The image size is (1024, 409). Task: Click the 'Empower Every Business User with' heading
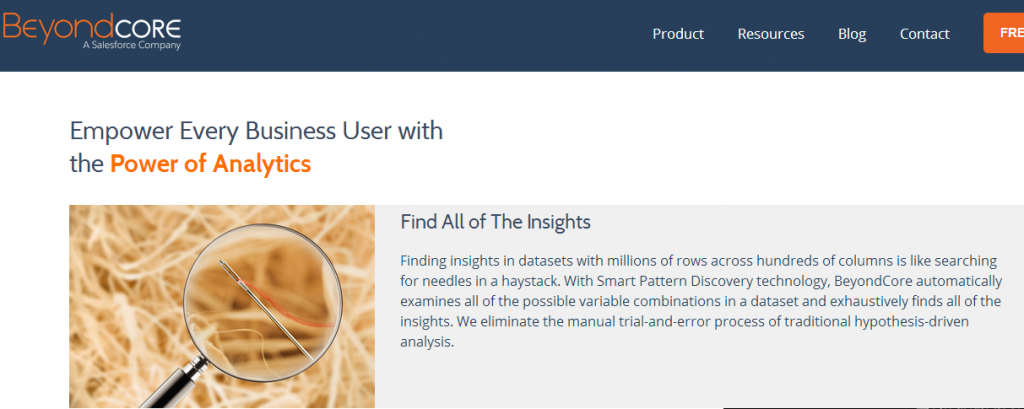coord(256,131)
